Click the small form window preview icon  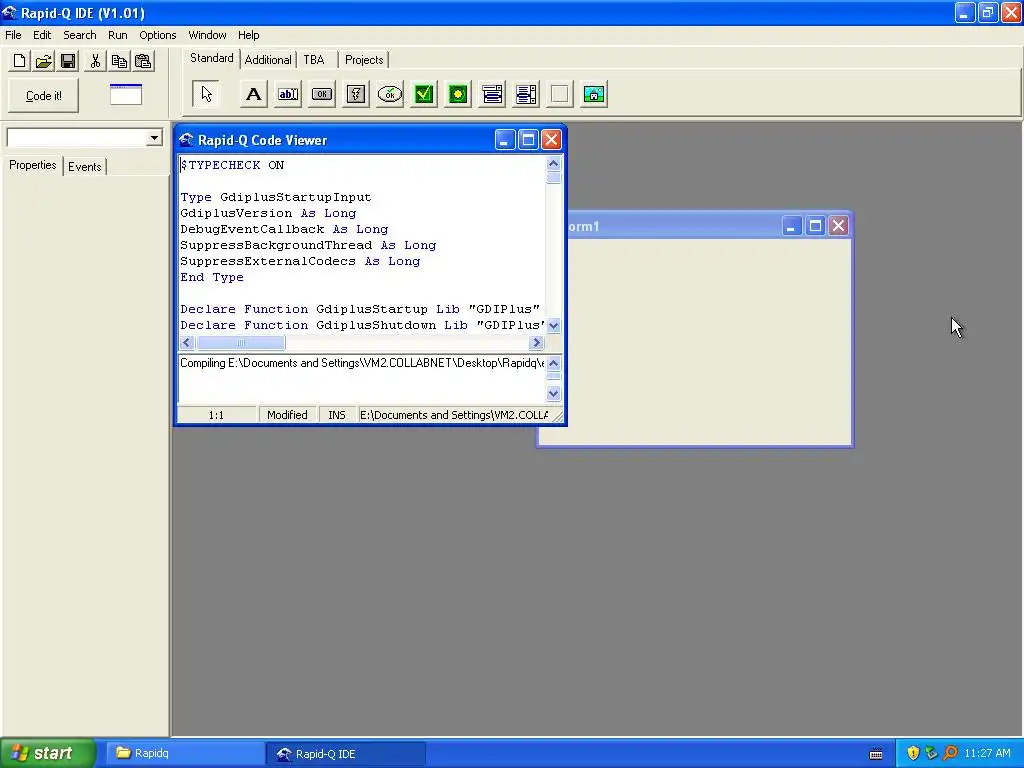pos(125,95)
